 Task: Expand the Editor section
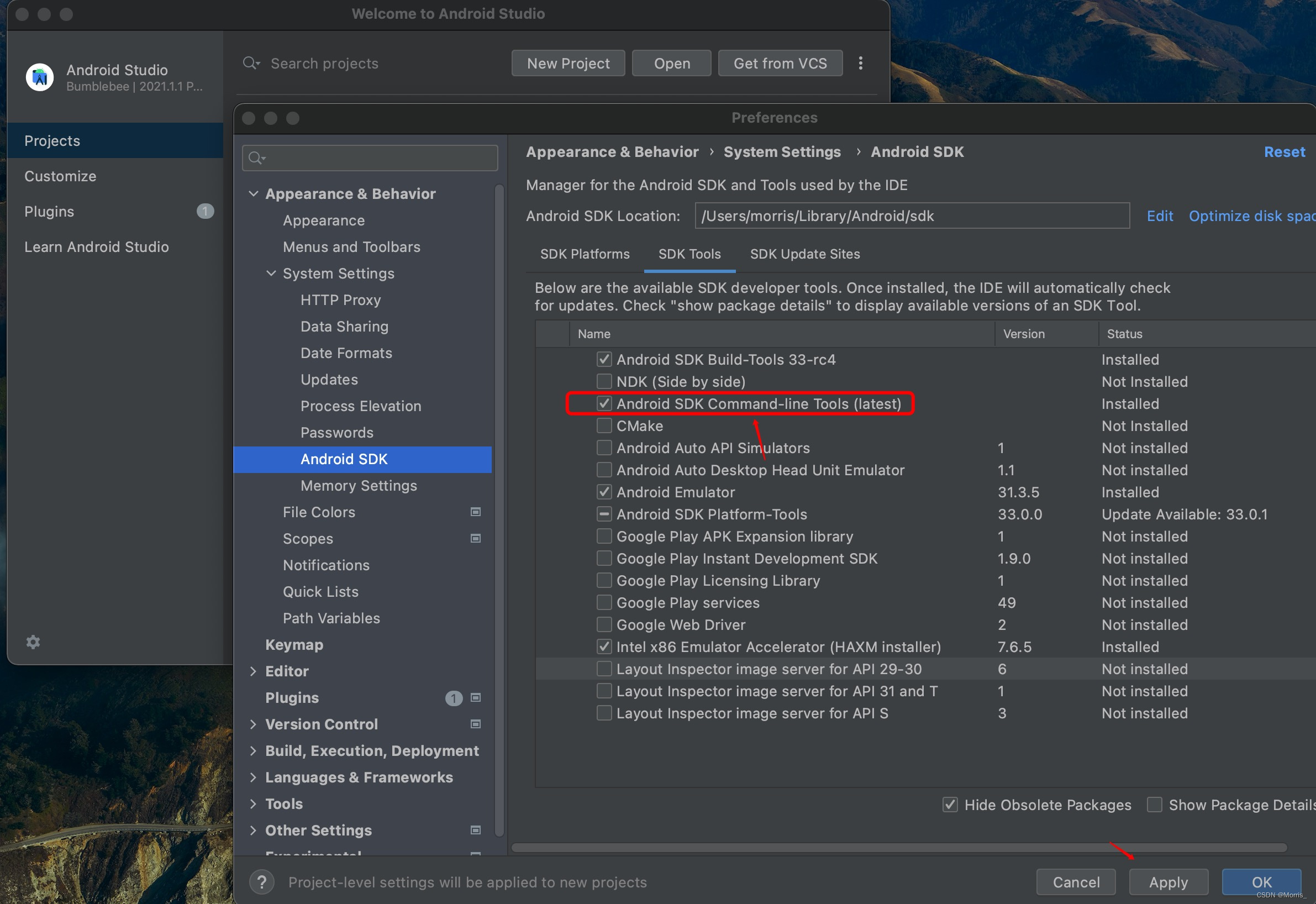click(x=253, y=671)
